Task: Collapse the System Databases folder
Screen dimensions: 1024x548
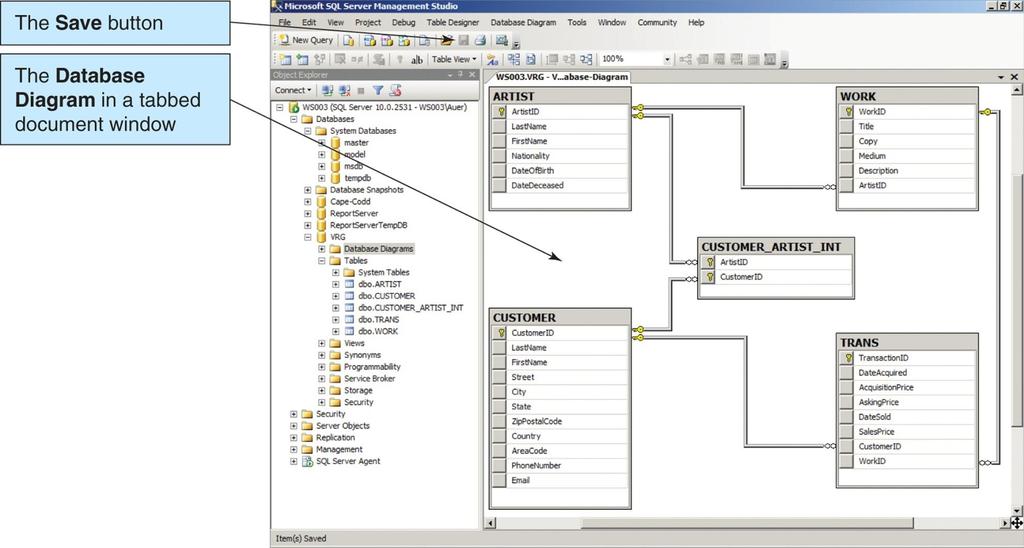Action: [308, 131]
